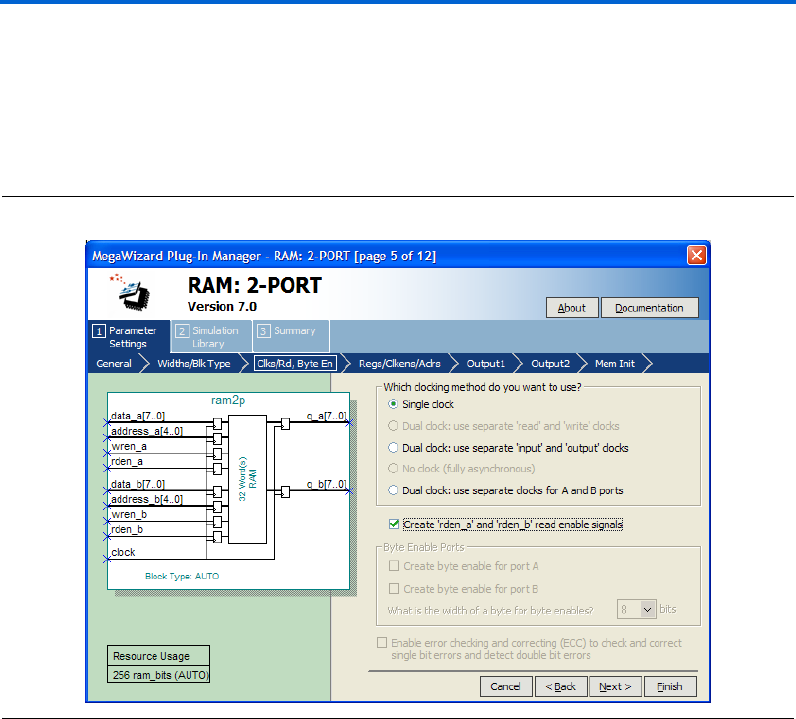The image size is (796, 719).
Task: Click q_a[7..0] output label
Action: tap(326, 416)
